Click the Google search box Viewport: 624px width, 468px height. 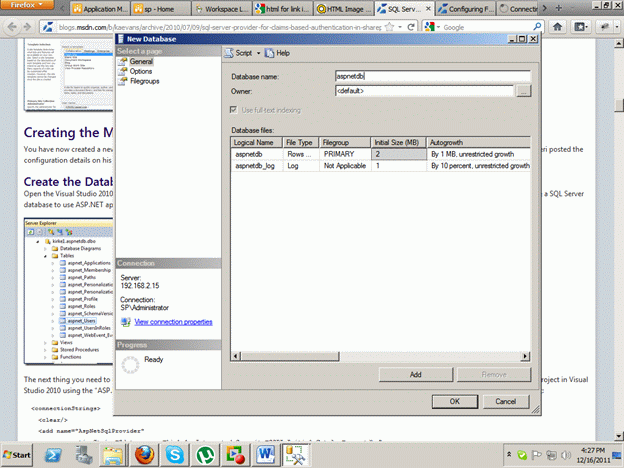coord(487,27)
